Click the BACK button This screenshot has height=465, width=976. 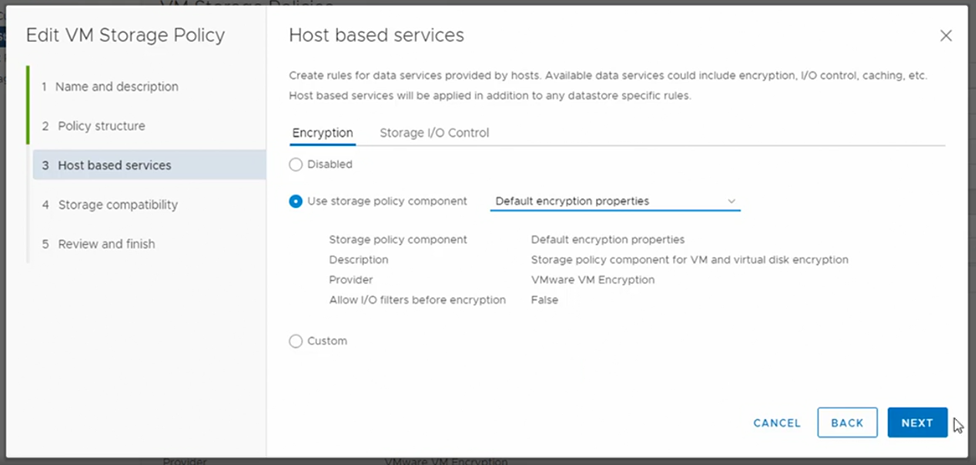pyautogui.click(x=847, y=423)
